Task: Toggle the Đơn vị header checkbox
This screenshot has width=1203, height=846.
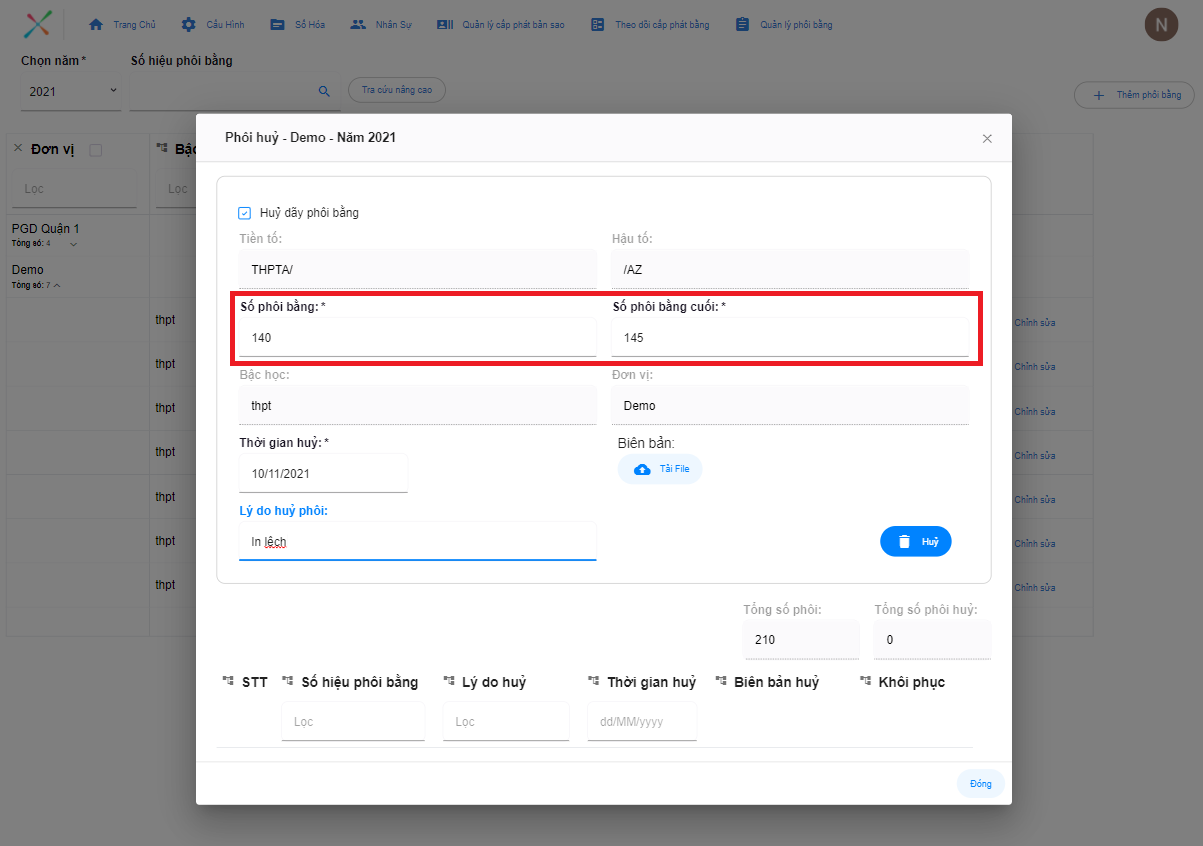Action: [96, 150]
